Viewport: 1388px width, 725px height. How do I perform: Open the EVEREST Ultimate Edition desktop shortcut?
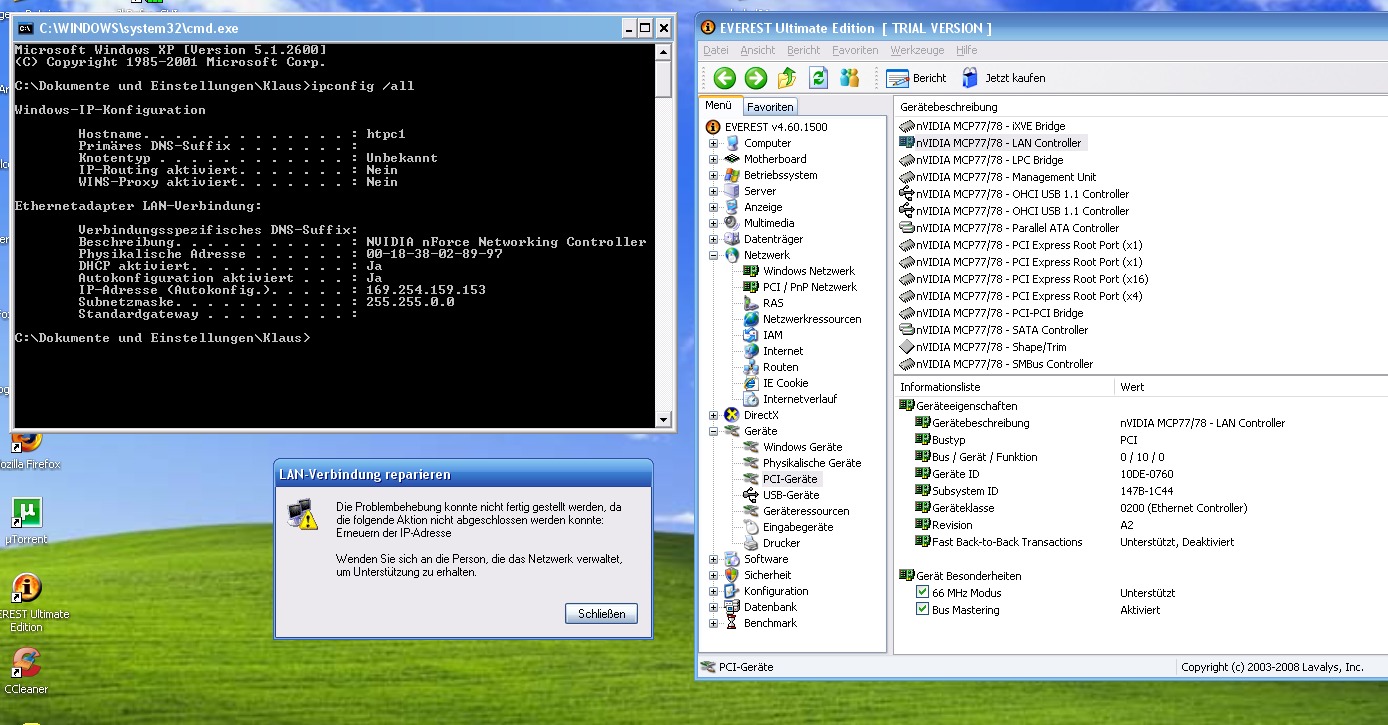click(x=27, y=603)
